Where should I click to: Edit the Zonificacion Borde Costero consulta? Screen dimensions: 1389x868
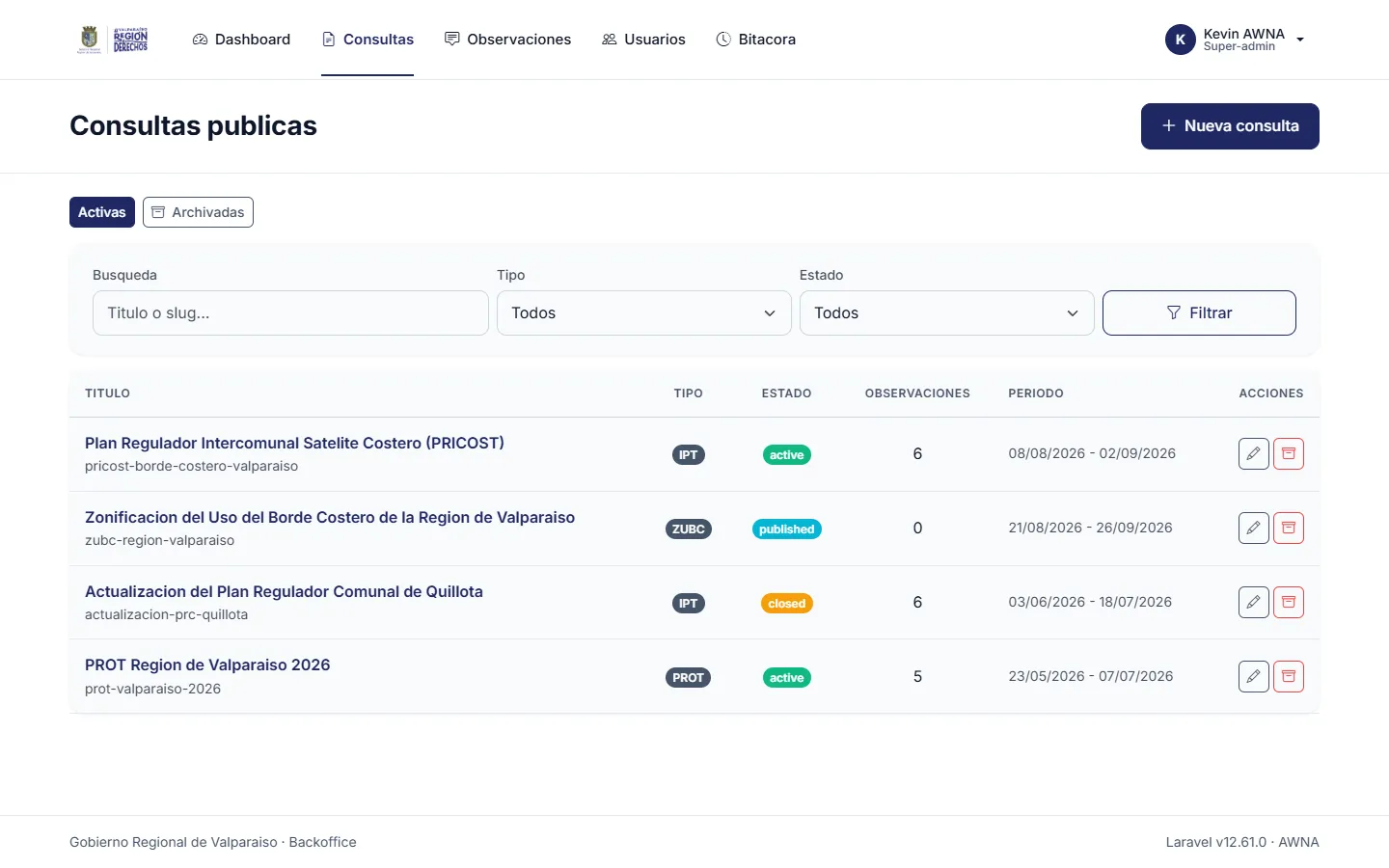[x=1253, y=528]
